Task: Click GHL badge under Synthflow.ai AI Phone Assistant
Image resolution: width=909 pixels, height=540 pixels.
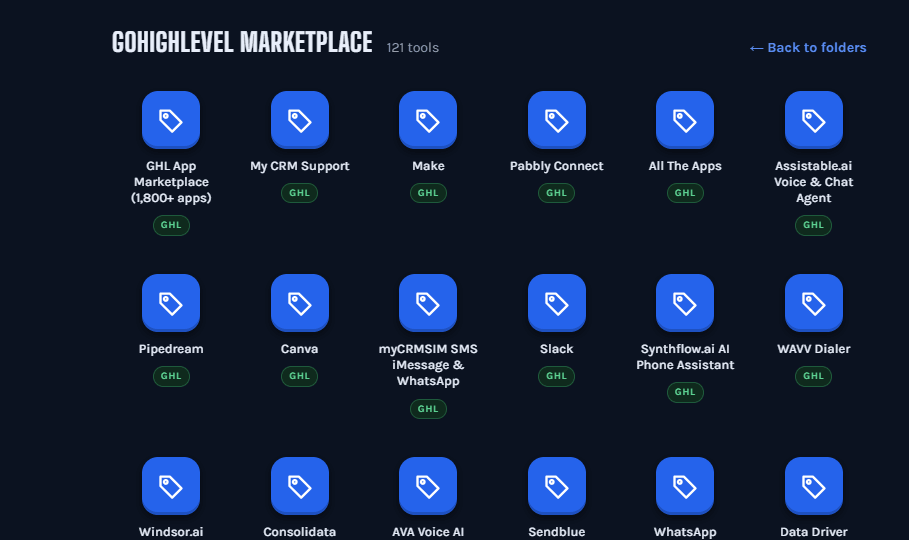Action: (x=685, y=392)
